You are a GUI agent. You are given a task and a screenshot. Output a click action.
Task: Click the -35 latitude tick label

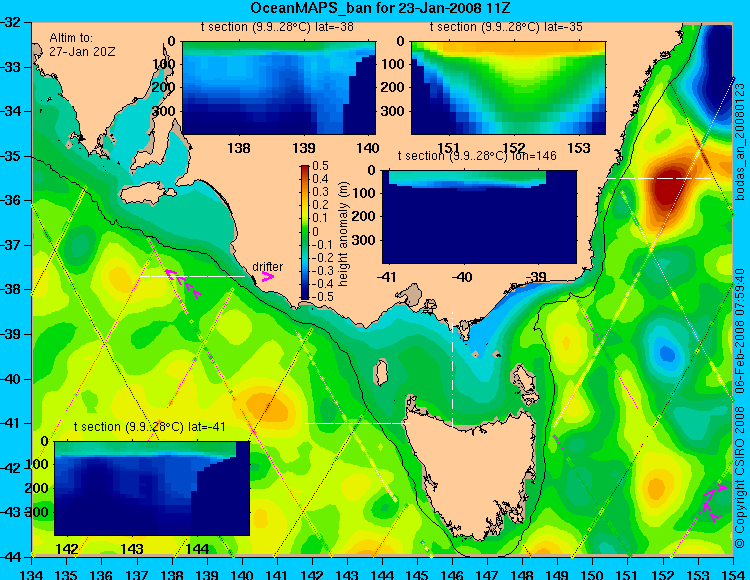click(11, 156)
